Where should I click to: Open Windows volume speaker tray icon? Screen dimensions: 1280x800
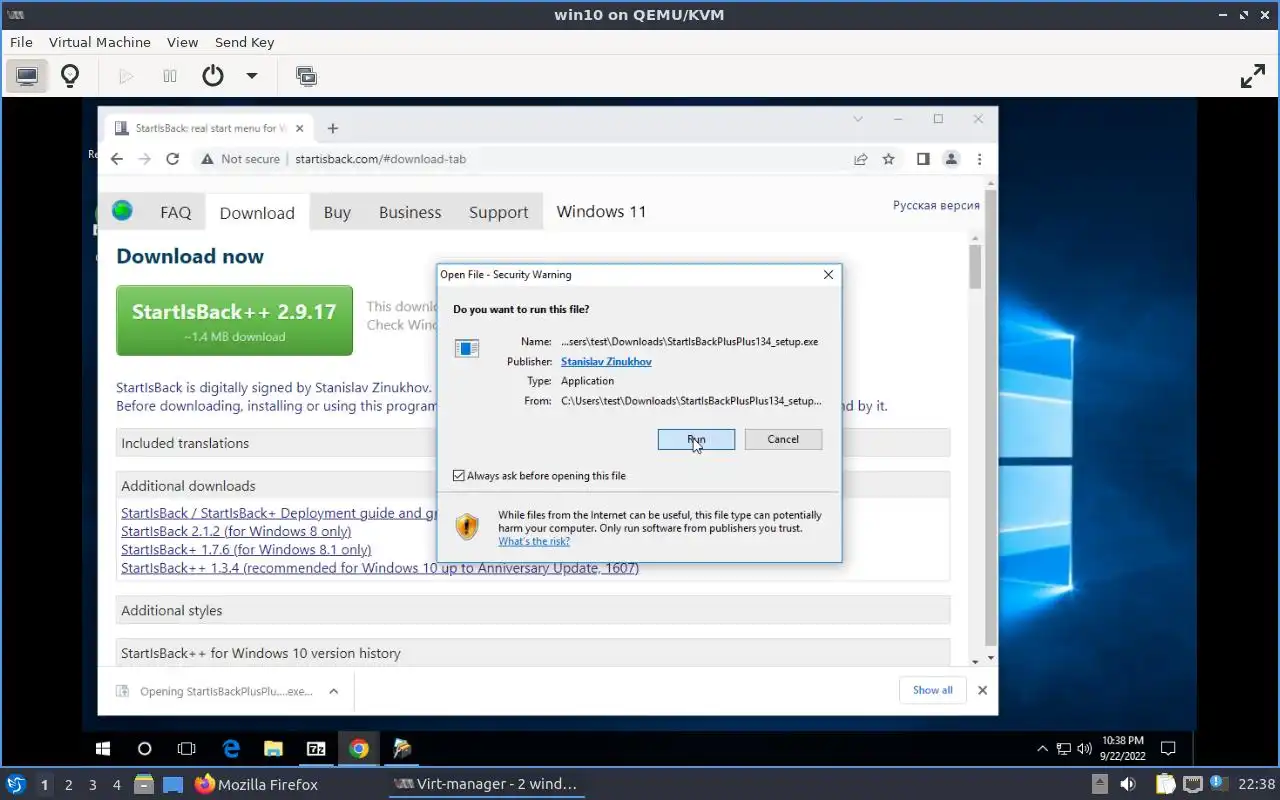1083,748
